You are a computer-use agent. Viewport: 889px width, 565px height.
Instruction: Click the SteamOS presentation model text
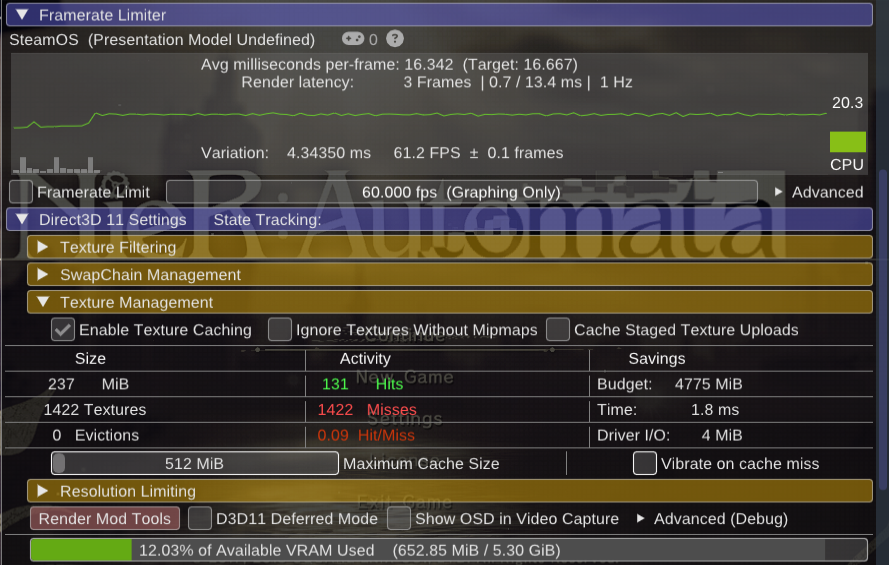(162, 39)
